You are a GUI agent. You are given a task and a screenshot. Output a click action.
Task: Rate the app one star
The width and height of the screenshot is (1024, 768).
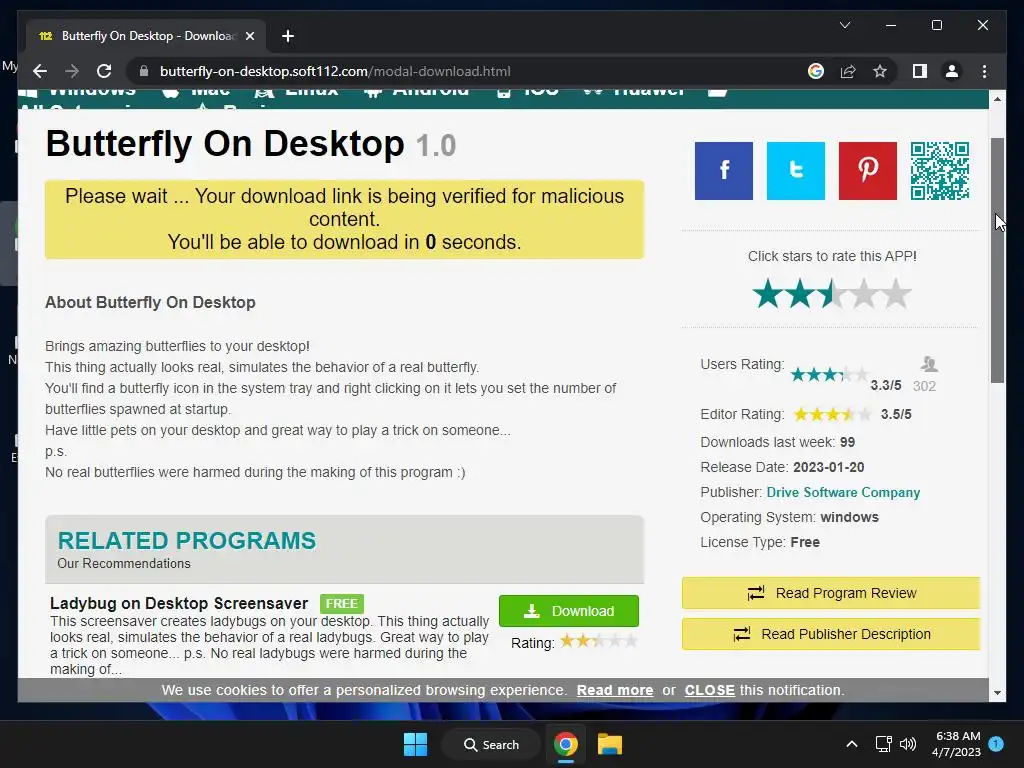pos(768,293)
